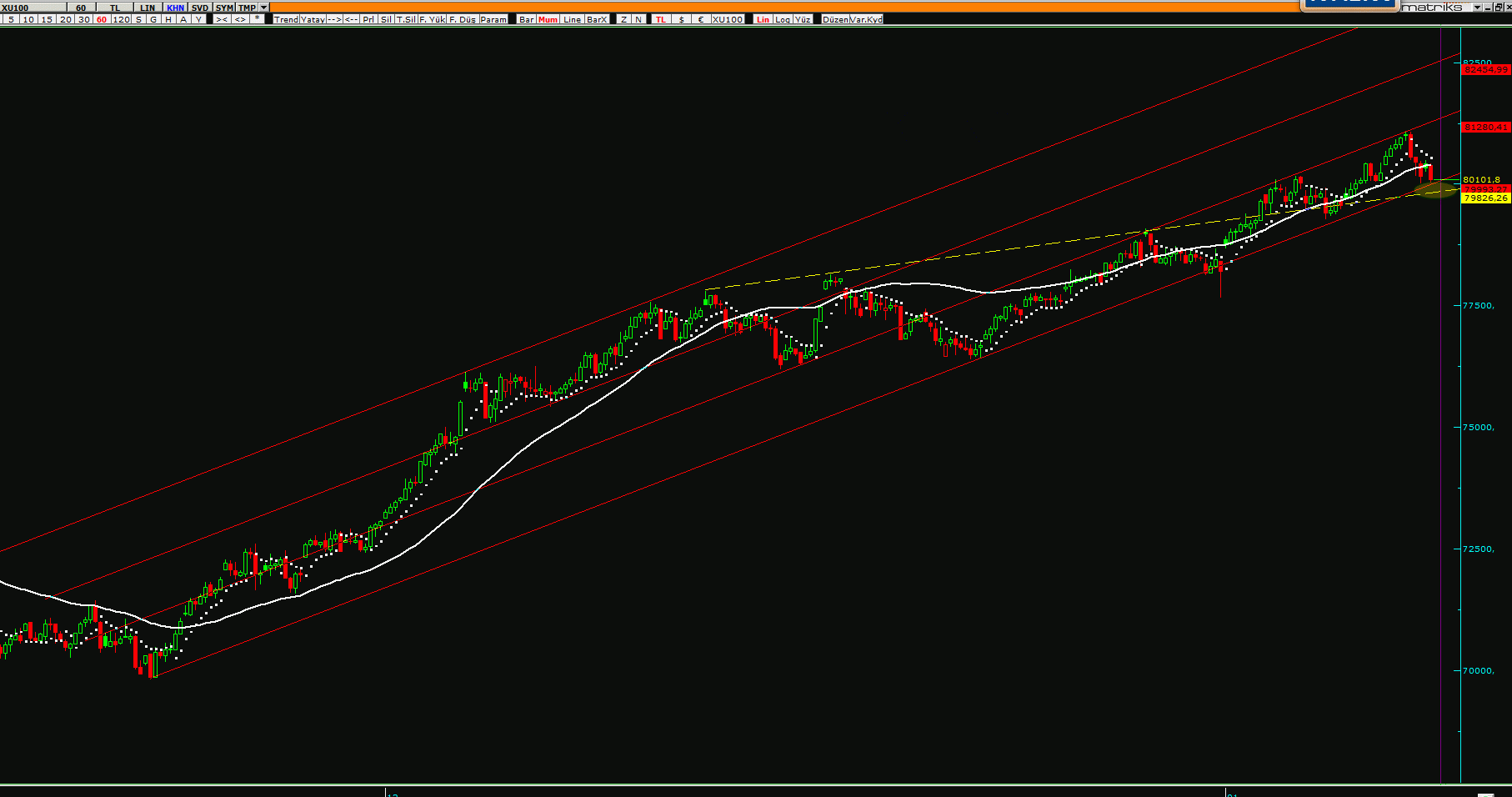Click the '<>' expand chart button

tap(240, 19)
